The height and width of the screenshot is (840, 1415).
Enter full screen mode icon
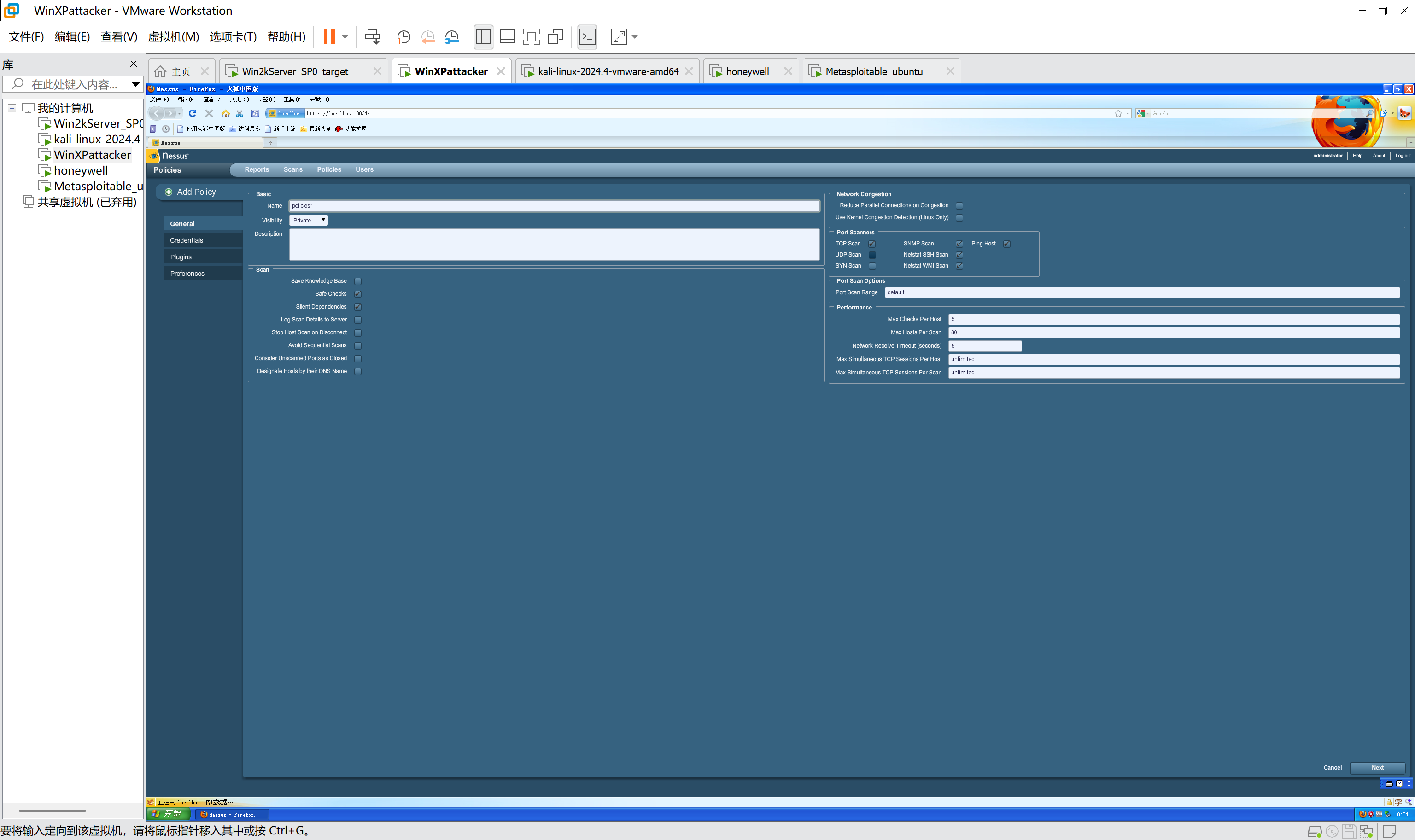(531, 37)
